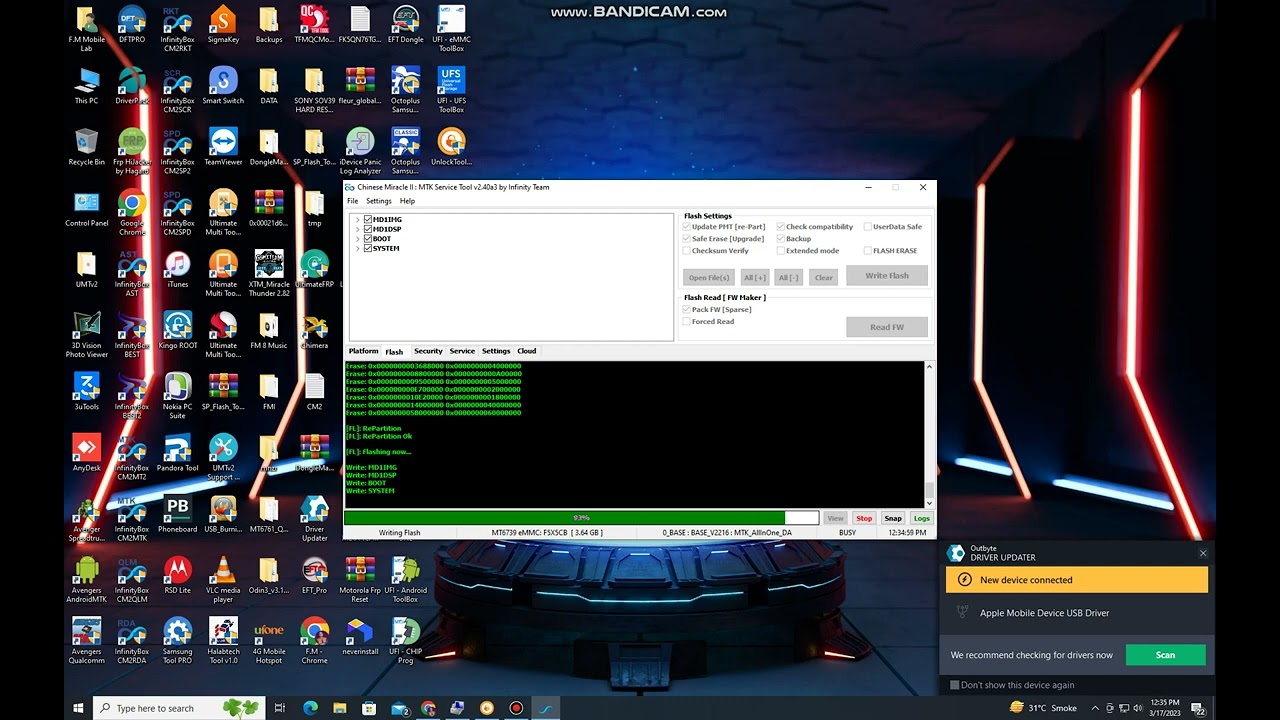Expand the MD1DSP tree node
The width and height of the screenshot is (1280, 720).
pyautogui.click(x=358, y=229)
